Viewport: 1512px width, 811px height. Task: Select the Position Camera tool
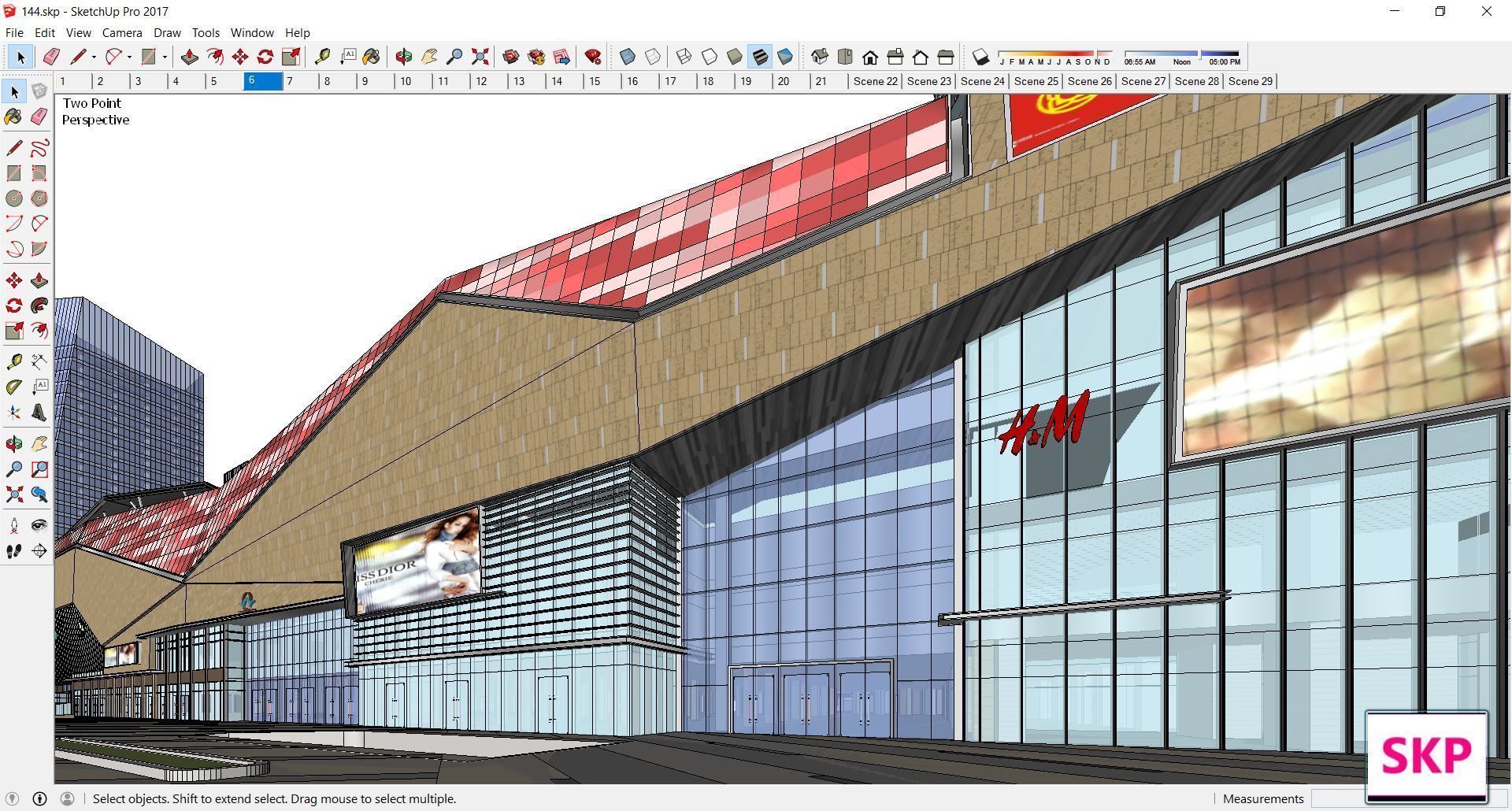pos(14,526)
